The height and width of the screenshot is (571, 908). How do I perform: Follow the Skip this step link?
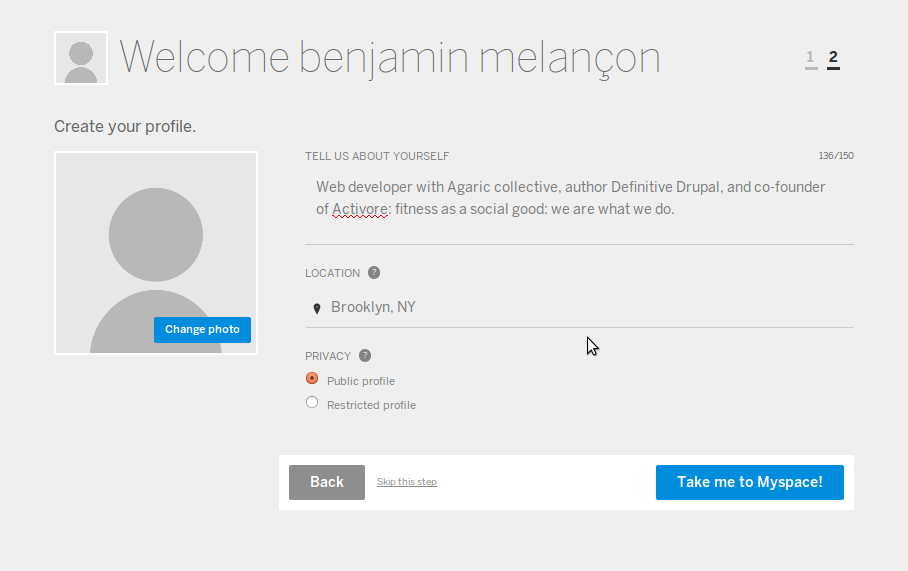tap(407, 482)
